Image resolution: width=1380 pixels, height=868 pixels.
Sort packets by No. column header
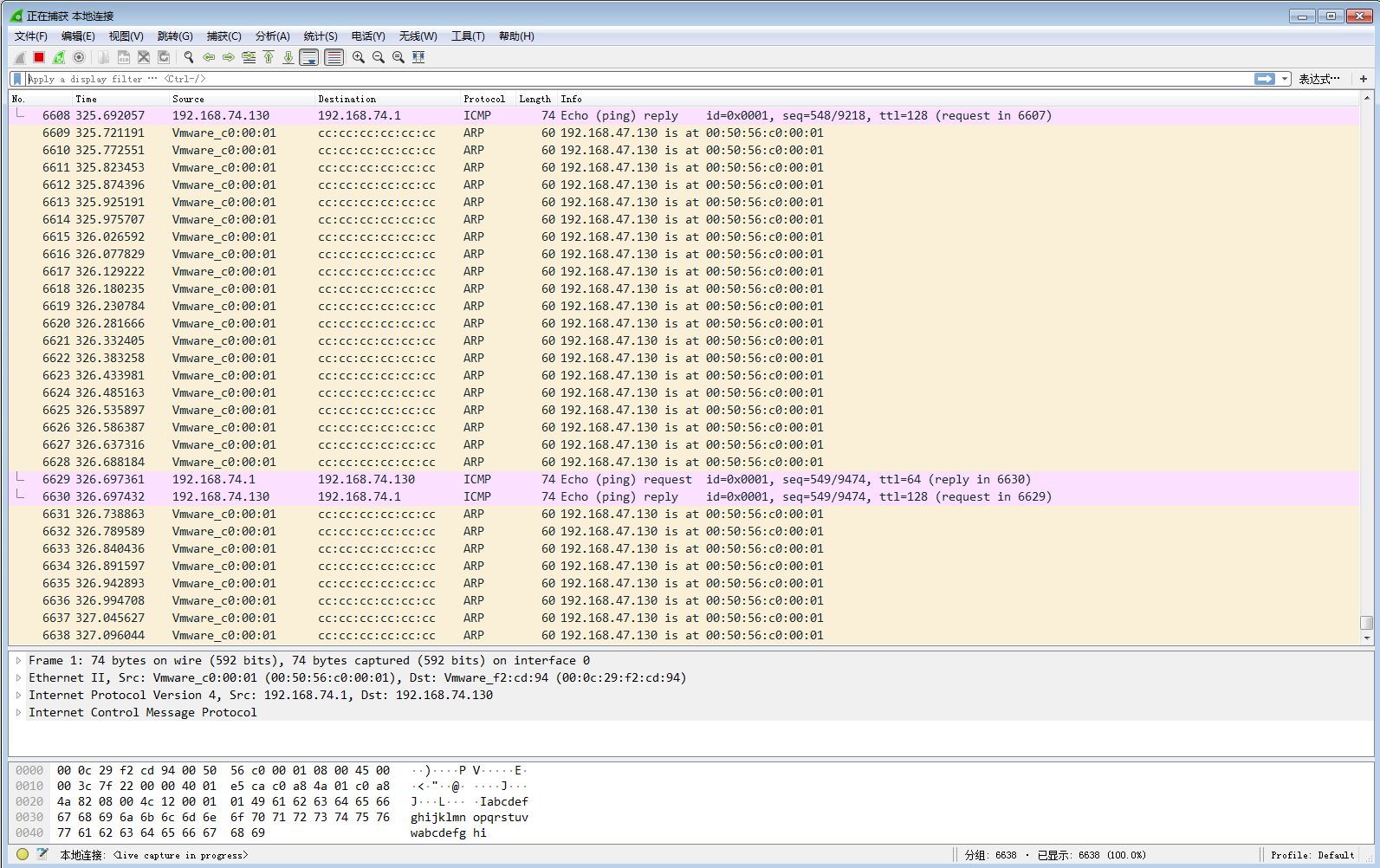(x=40, y=99)
